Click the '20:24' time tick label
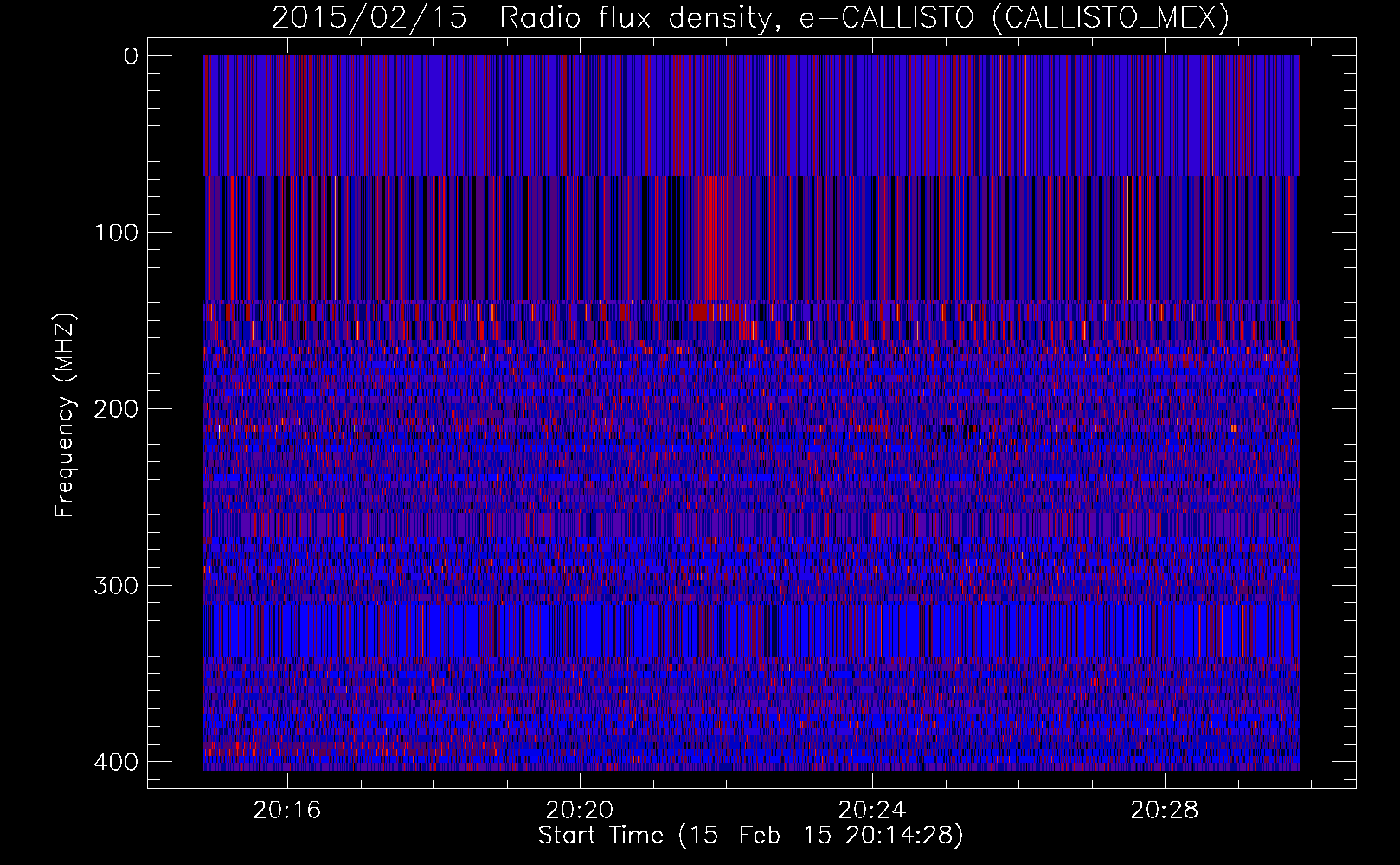Screen dimensions: 1400x865 tap(872, 811)
